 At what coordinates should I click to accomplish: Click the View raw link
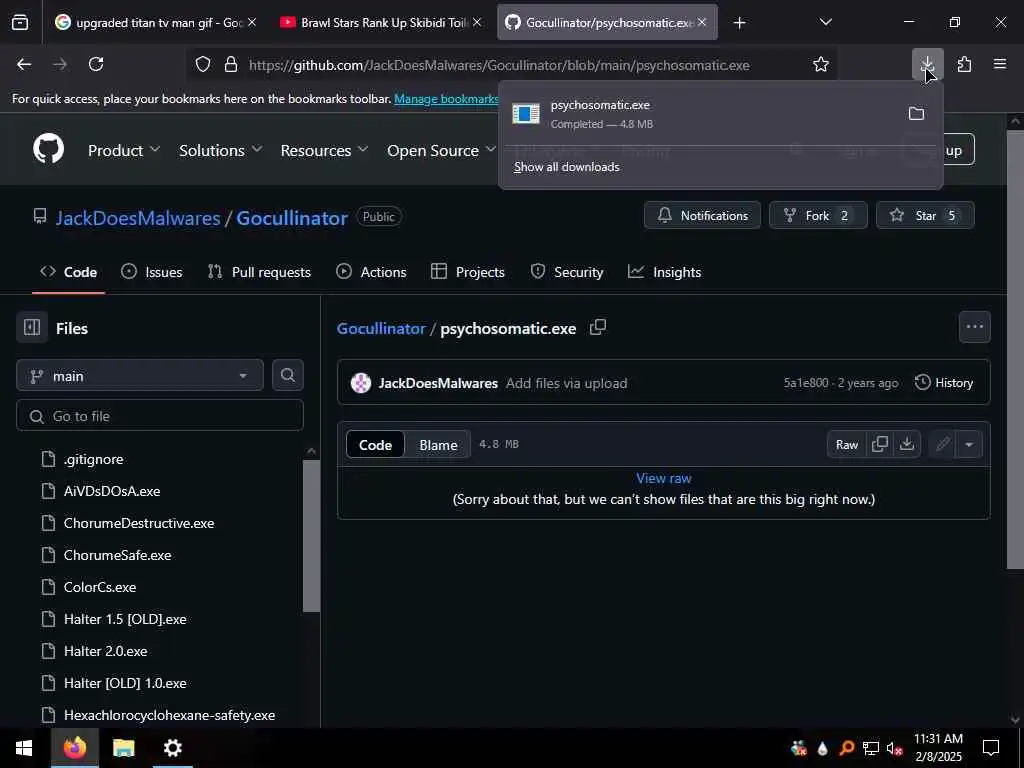tap(664, 478)
